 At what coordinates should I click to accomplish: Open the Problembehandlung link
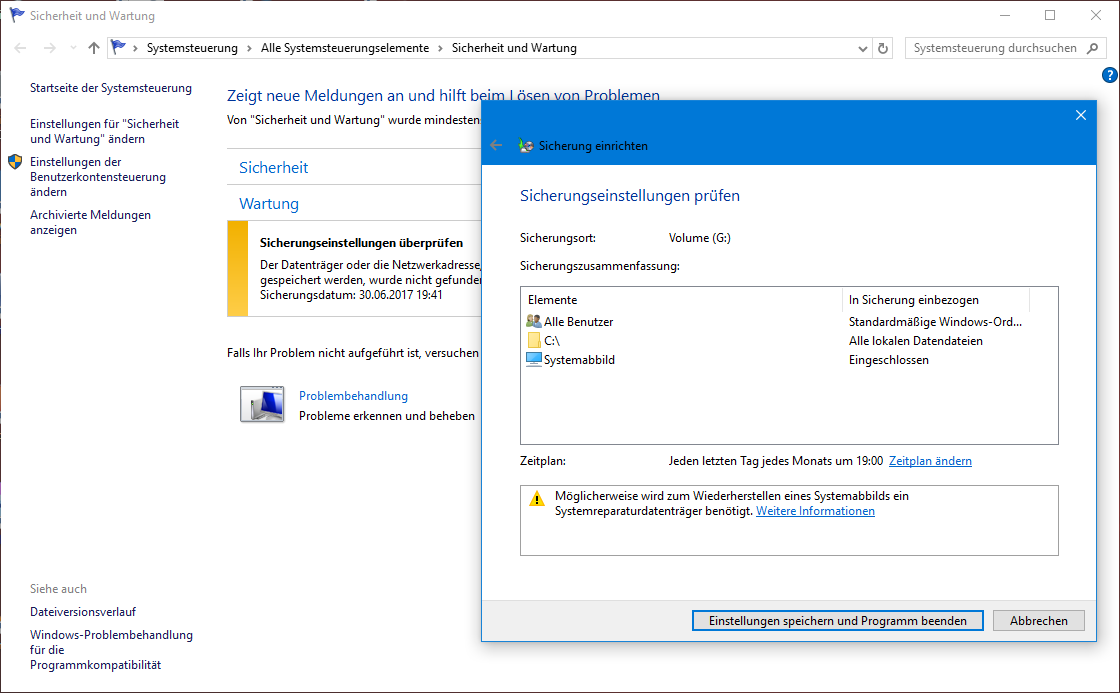click(353, 396)
